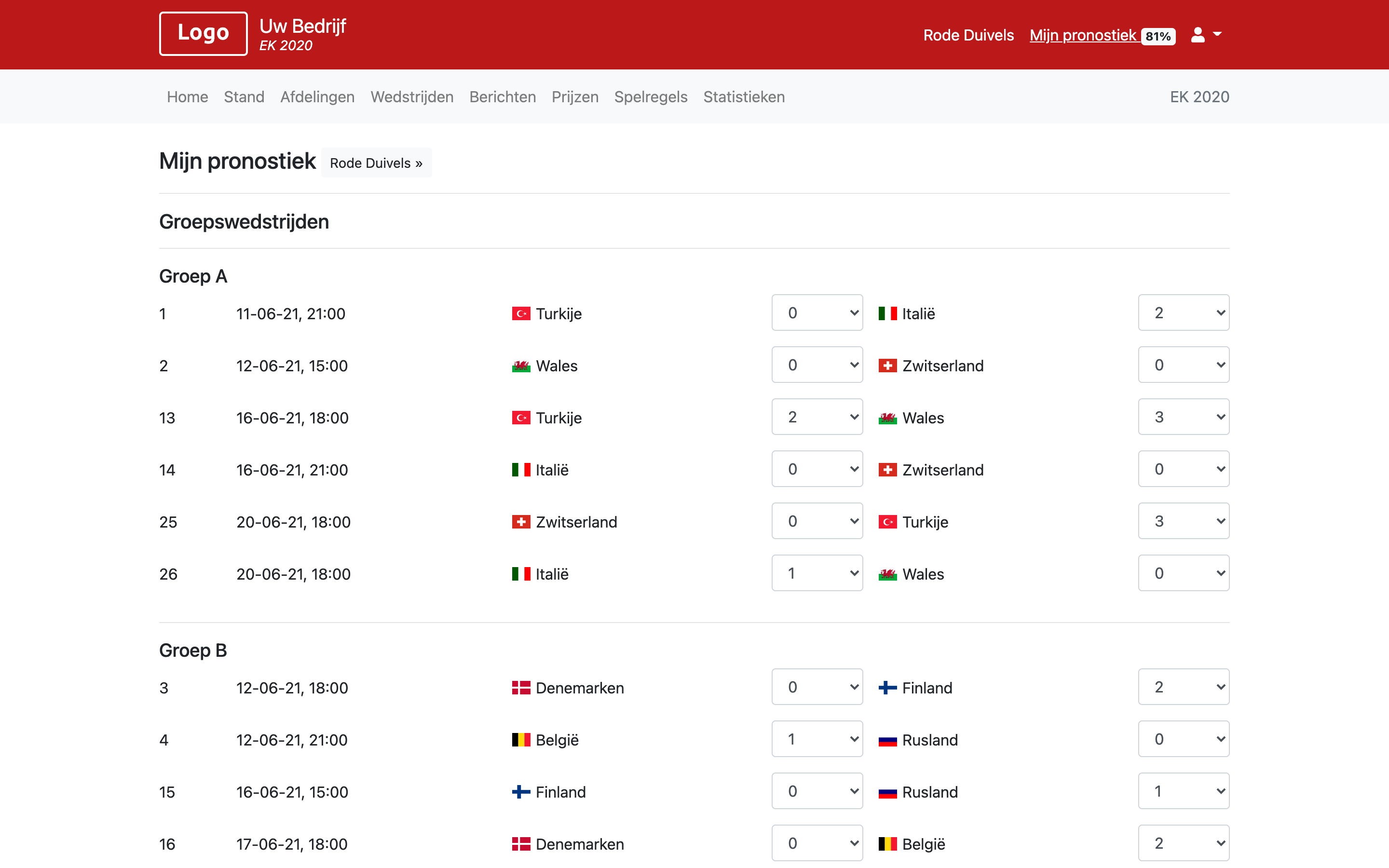1389x868 pixels.
Task: Open Rusland score dropdown for match 4
Action: 1184,739
